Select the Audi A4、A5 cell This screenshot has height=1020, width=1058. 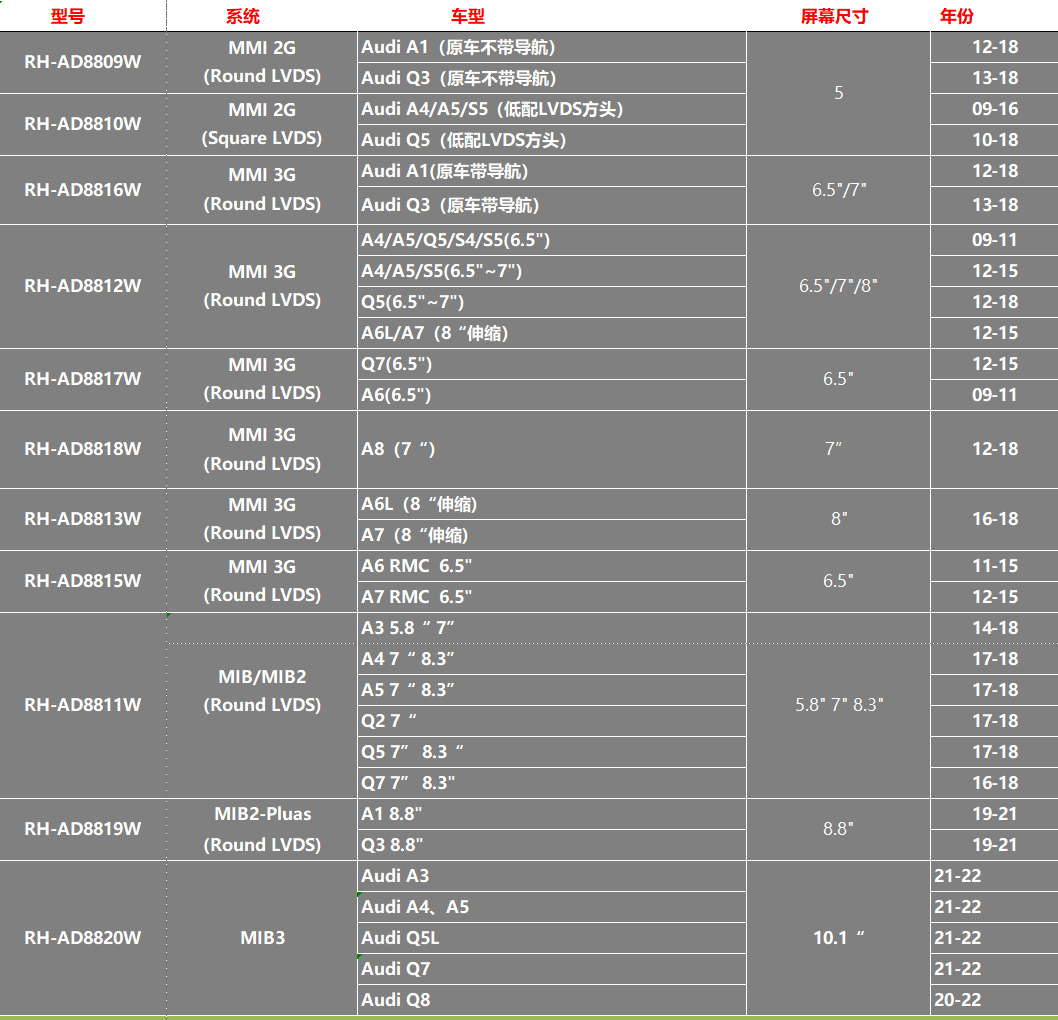[552, 908]
